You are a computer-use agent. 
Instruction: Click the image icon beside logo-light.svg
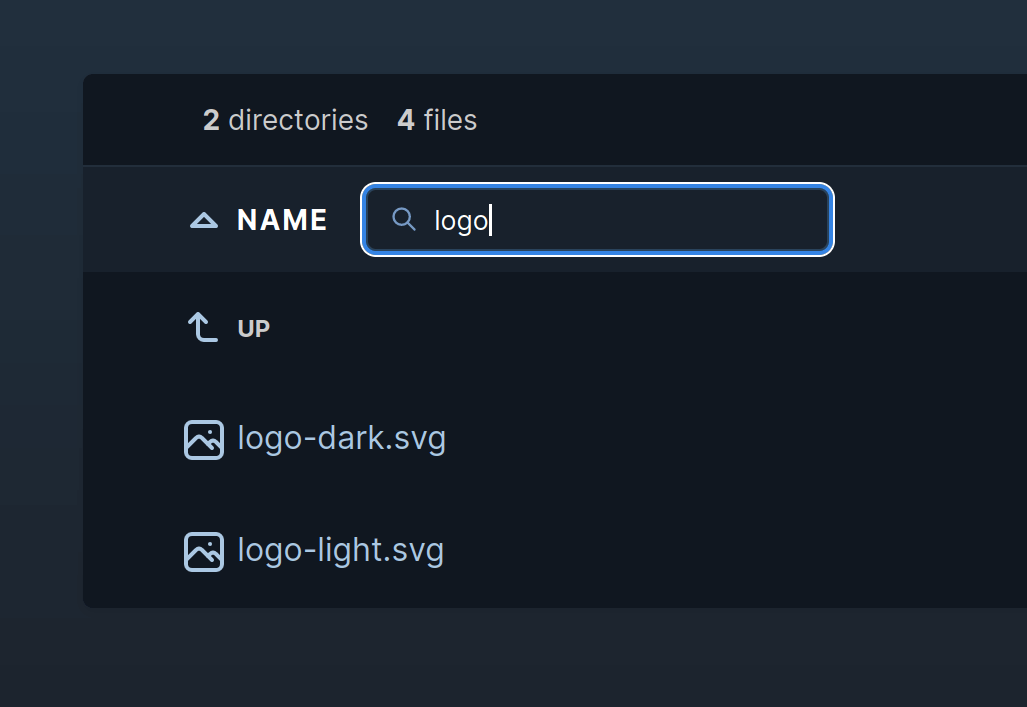pos(204,552)
